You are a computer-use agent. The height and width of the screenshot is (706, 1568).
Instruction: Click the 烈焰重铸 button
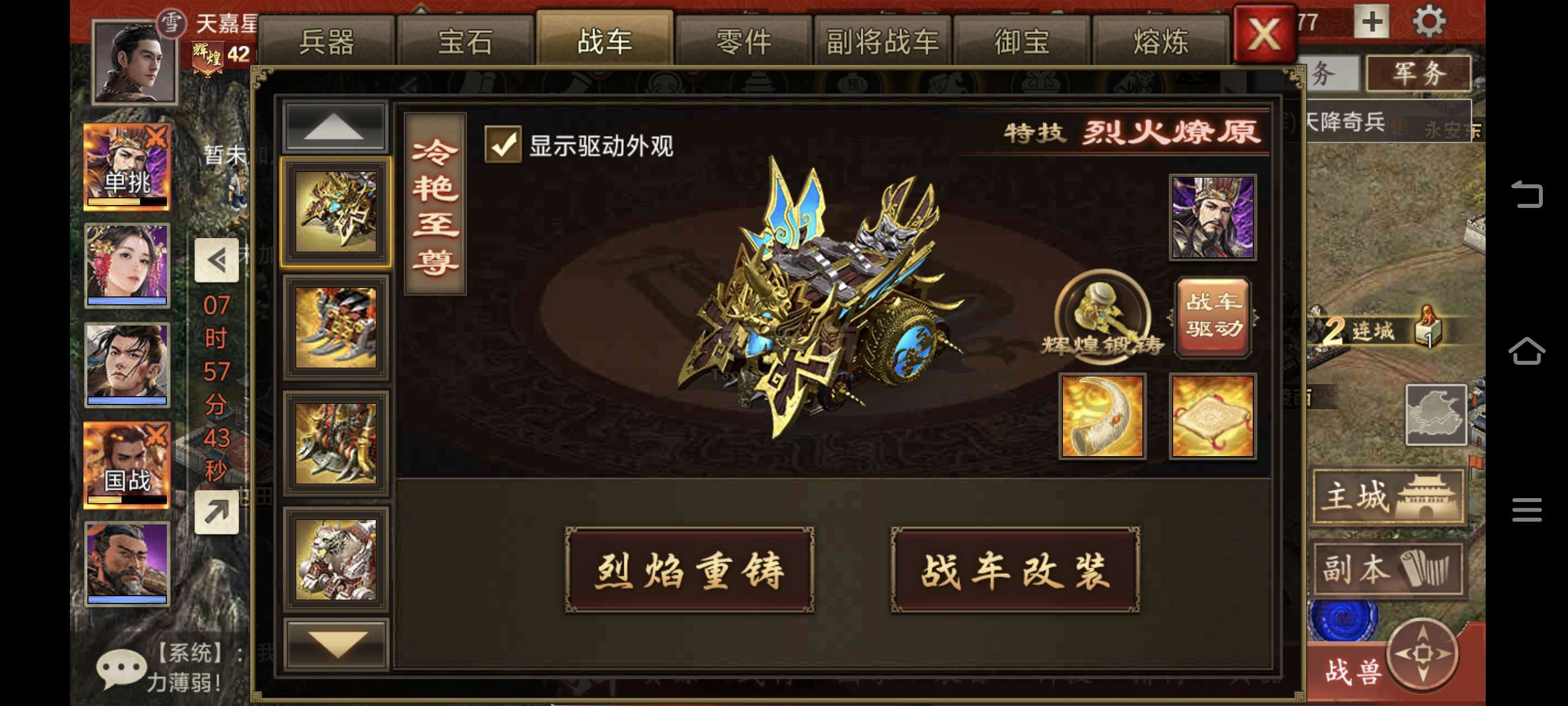point(689,571)
